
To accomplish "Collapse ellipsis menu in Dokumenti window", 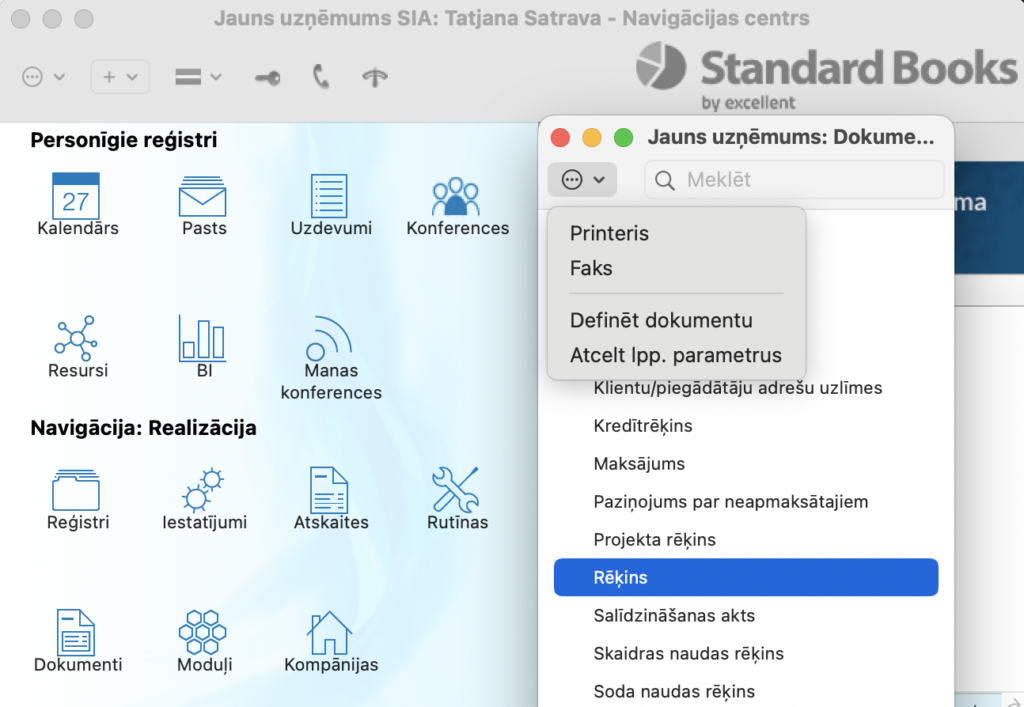I will (583, 180).
